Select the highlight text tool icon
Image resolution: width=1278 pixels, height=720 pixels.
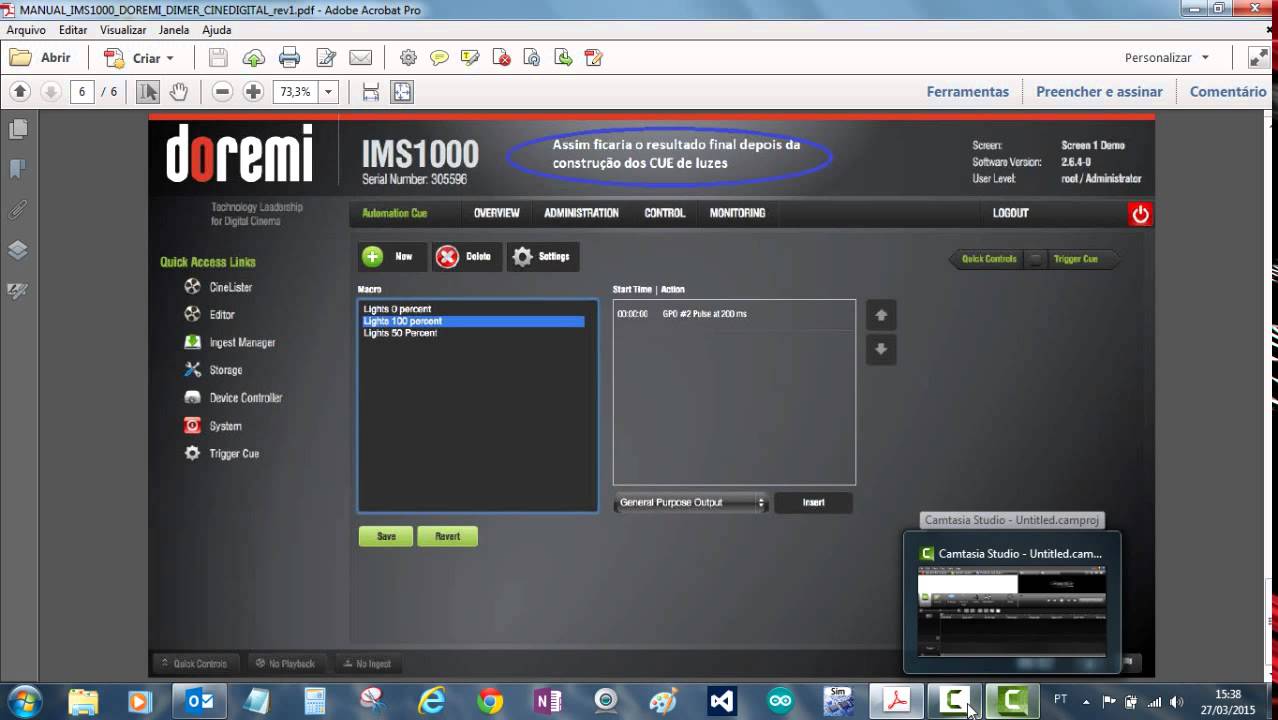tap(470, 58)
